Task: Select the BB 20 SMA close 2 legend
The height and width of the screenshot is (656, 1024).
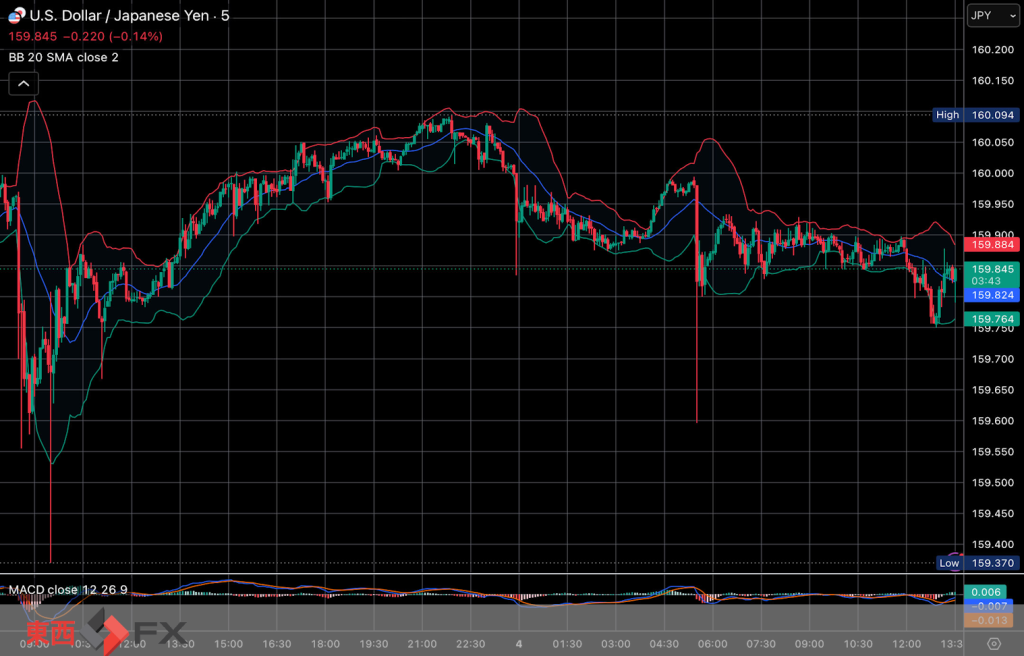Action: (x=63, y=57)
